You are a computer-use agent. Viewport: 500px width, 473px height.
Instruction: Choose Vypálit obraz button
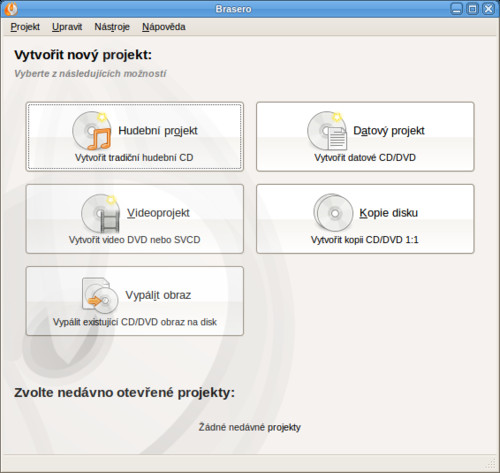(135, 301)
